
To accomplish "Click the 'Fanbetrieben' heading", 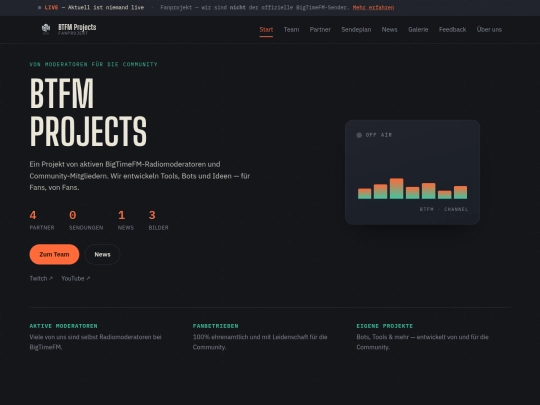I will click(x=216, y=326).
